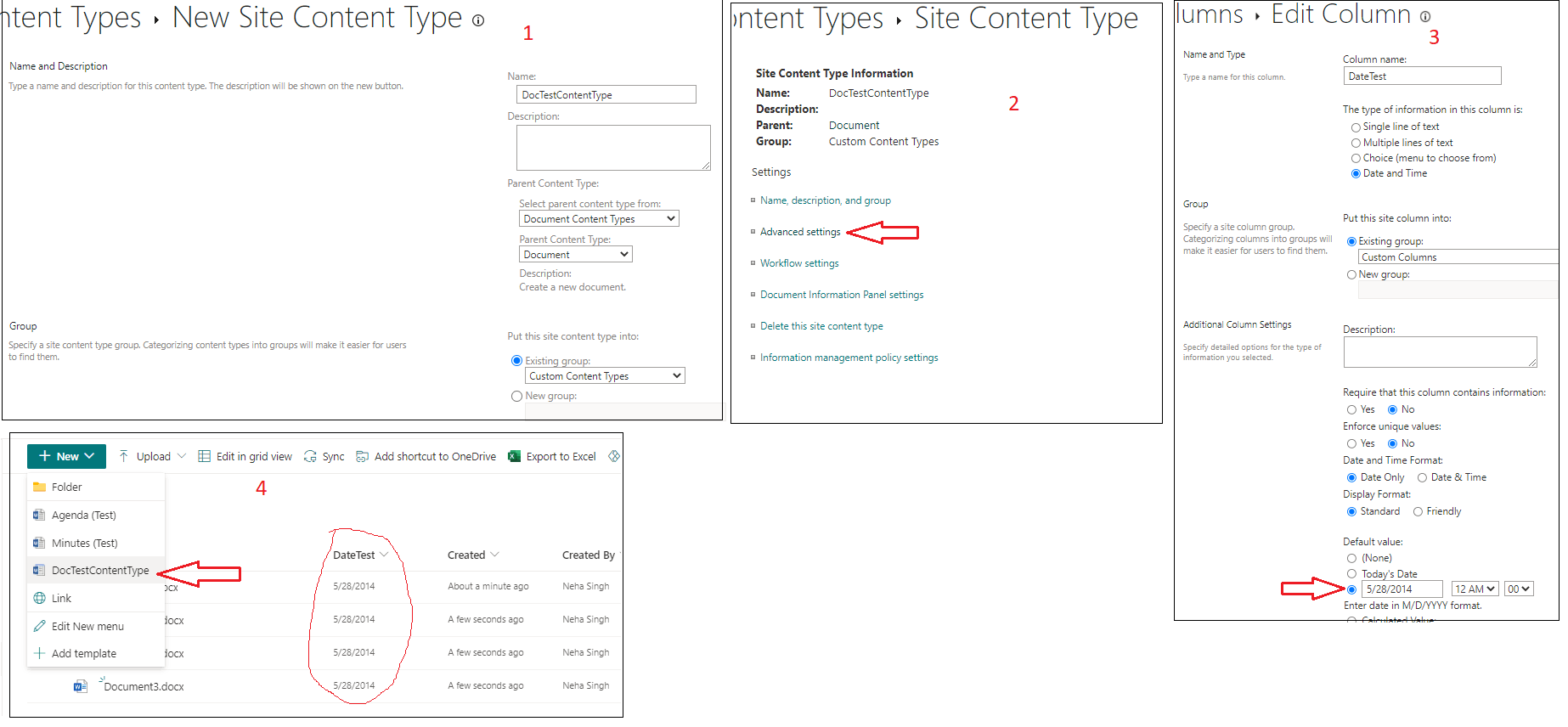Open the Parent Content Type Document dropdown

click(x=576, y=255)
